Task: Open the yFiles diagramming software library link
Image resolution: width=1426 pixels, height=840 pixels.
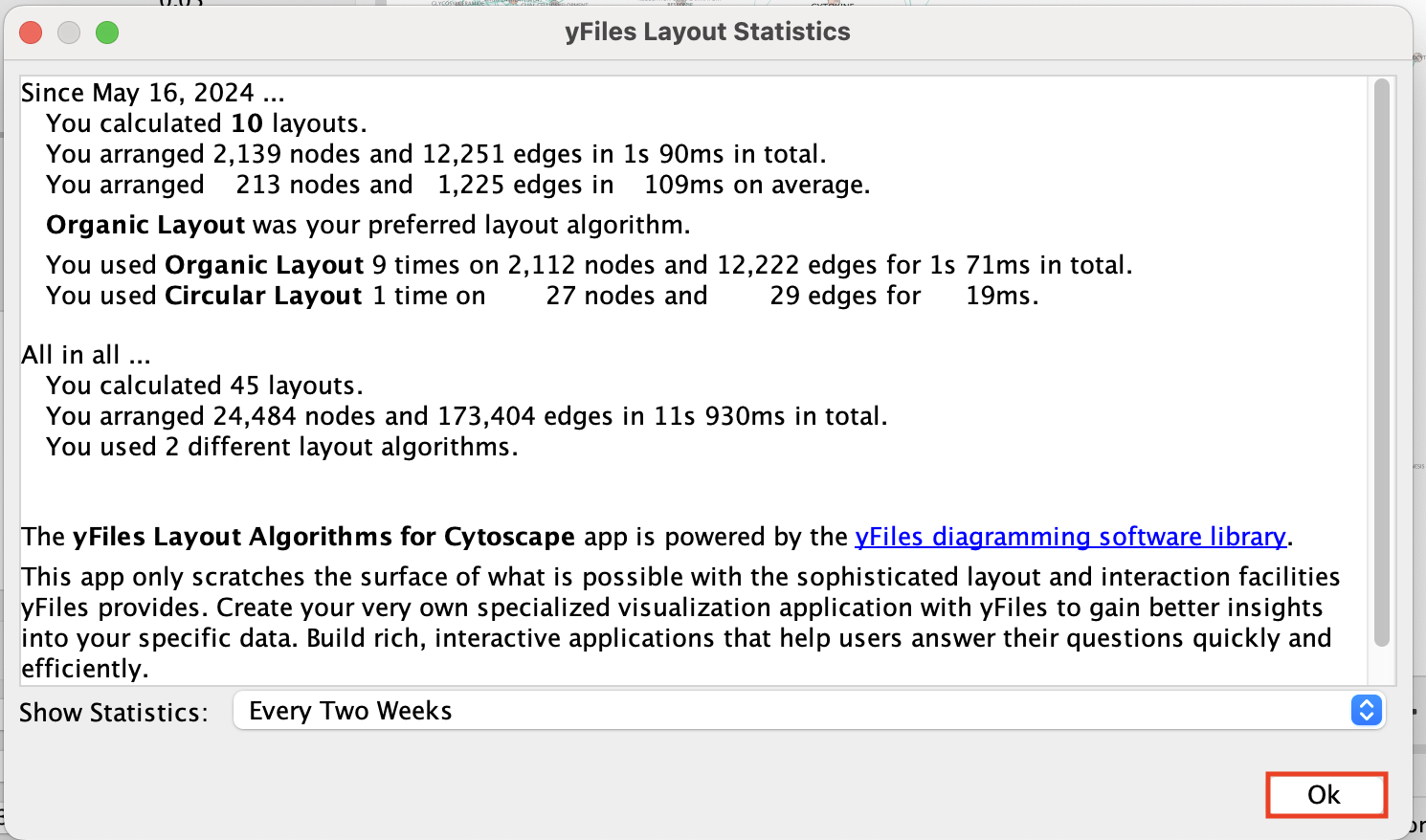Action: click(1070, 537)
